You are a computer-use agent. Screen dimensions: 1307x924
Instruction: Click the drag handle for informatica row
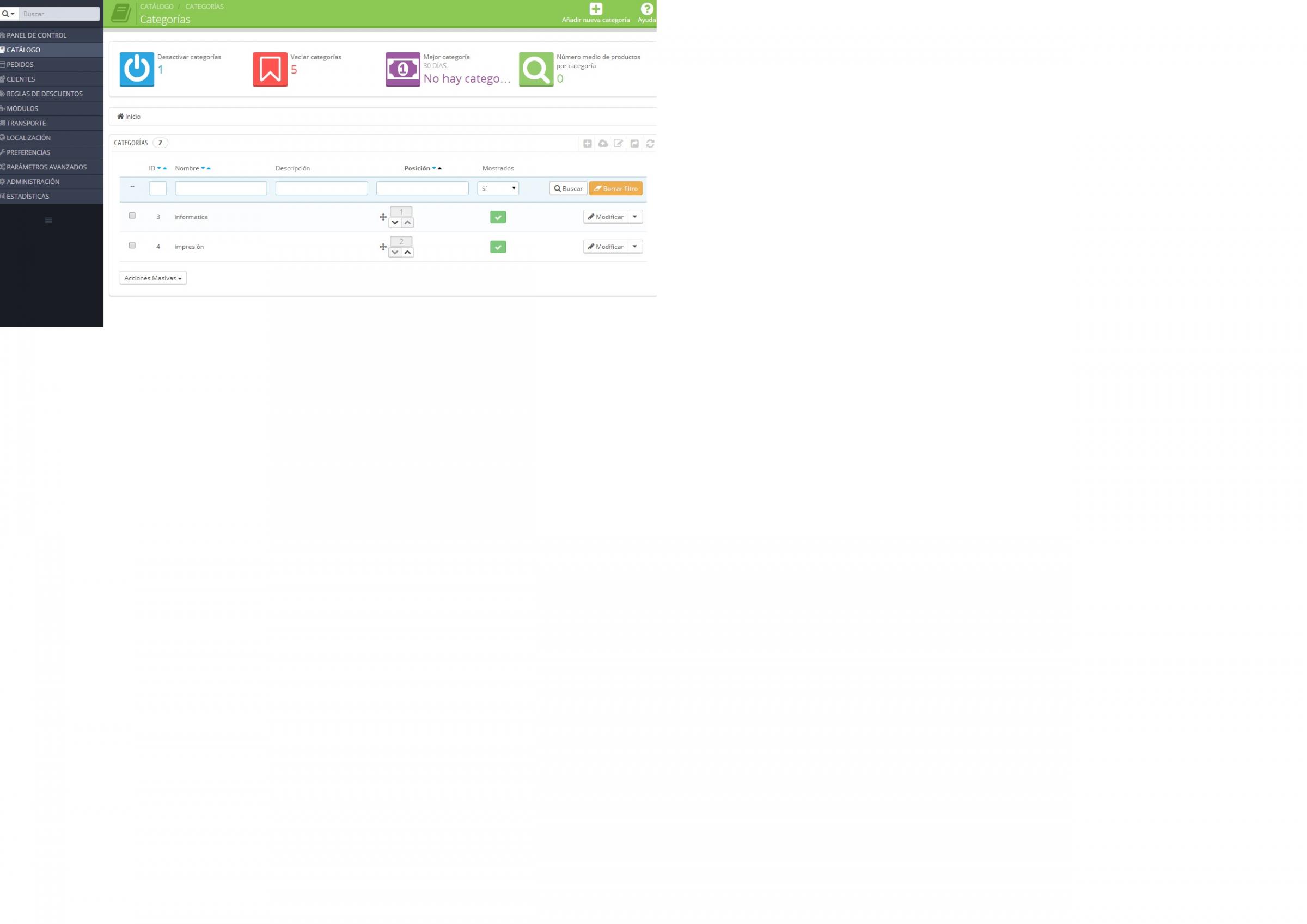383,217
